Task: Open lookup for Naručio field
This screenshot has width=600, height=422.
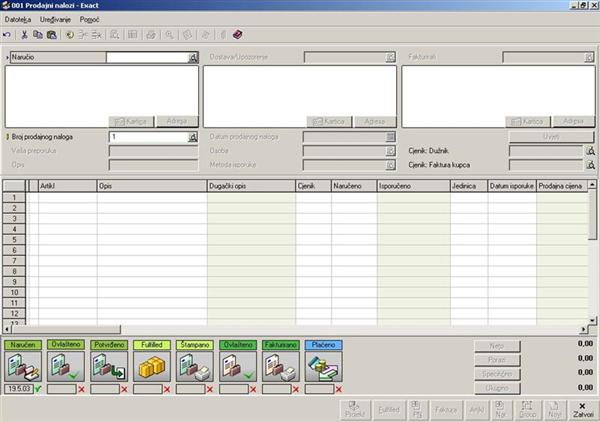Action: click(x=193, y=58)
